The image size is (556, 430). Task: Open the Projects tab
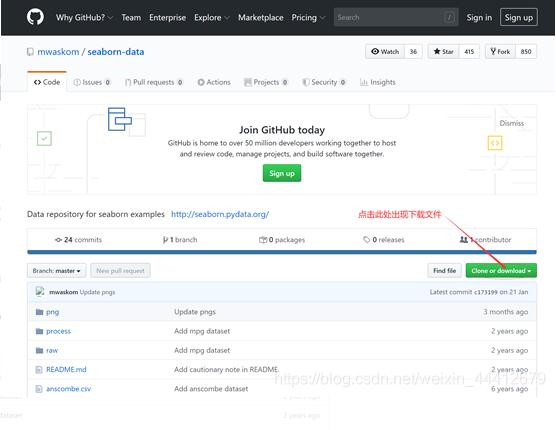point(266,82)
